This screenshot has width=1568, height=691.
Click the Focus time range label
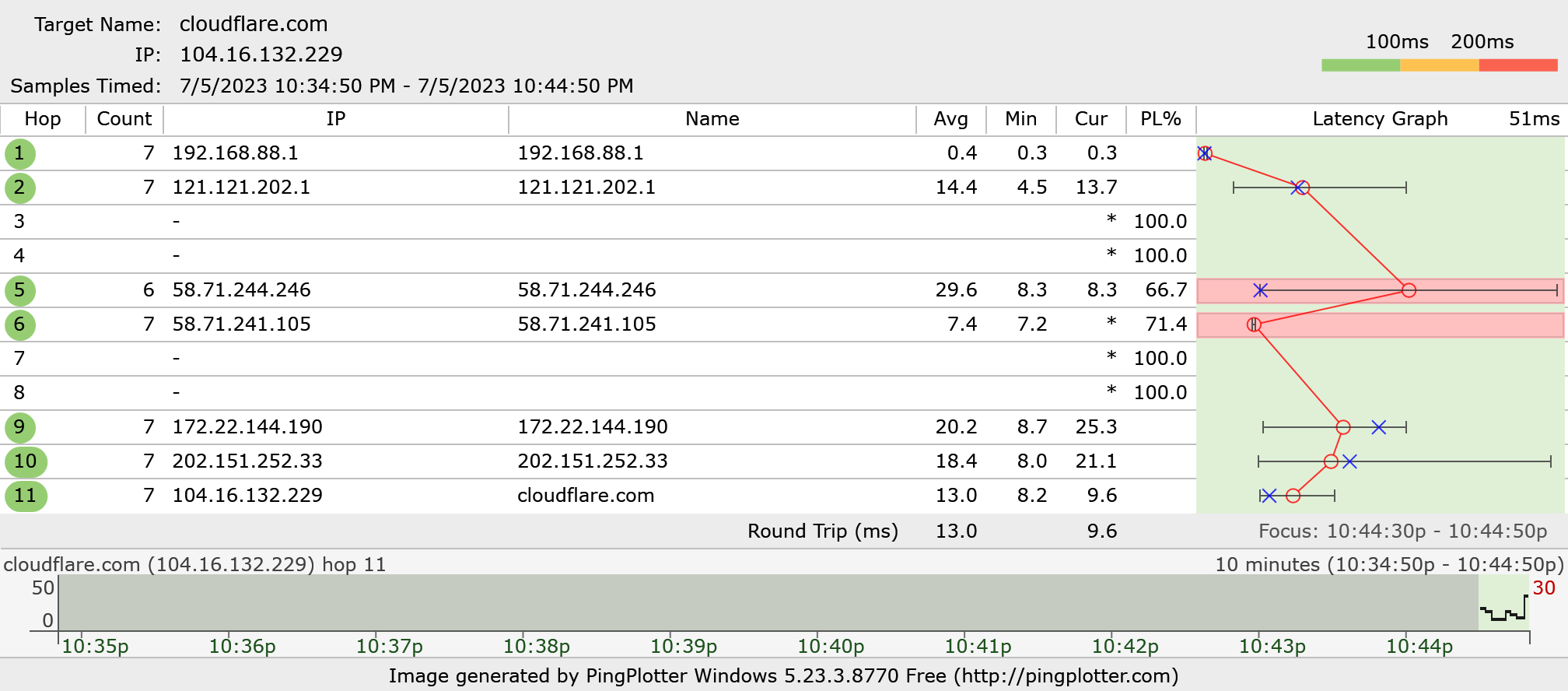1403,531
